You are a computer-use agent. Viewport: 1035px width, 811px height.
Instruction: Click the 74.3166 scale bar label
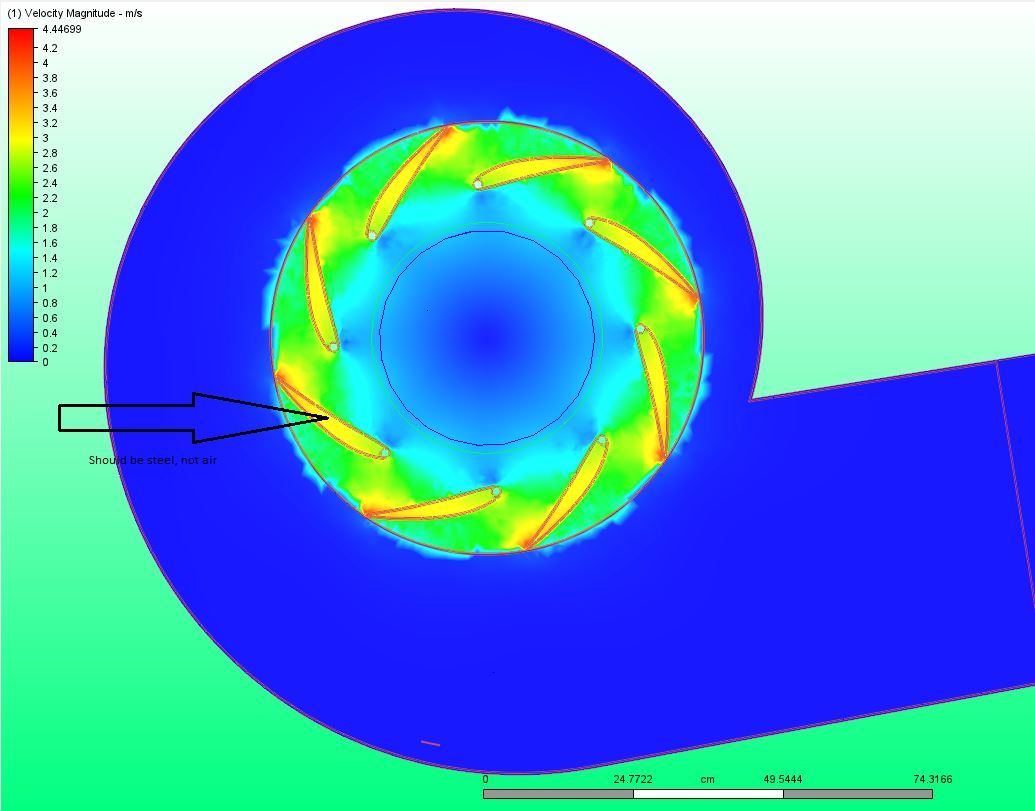[933, 779]
